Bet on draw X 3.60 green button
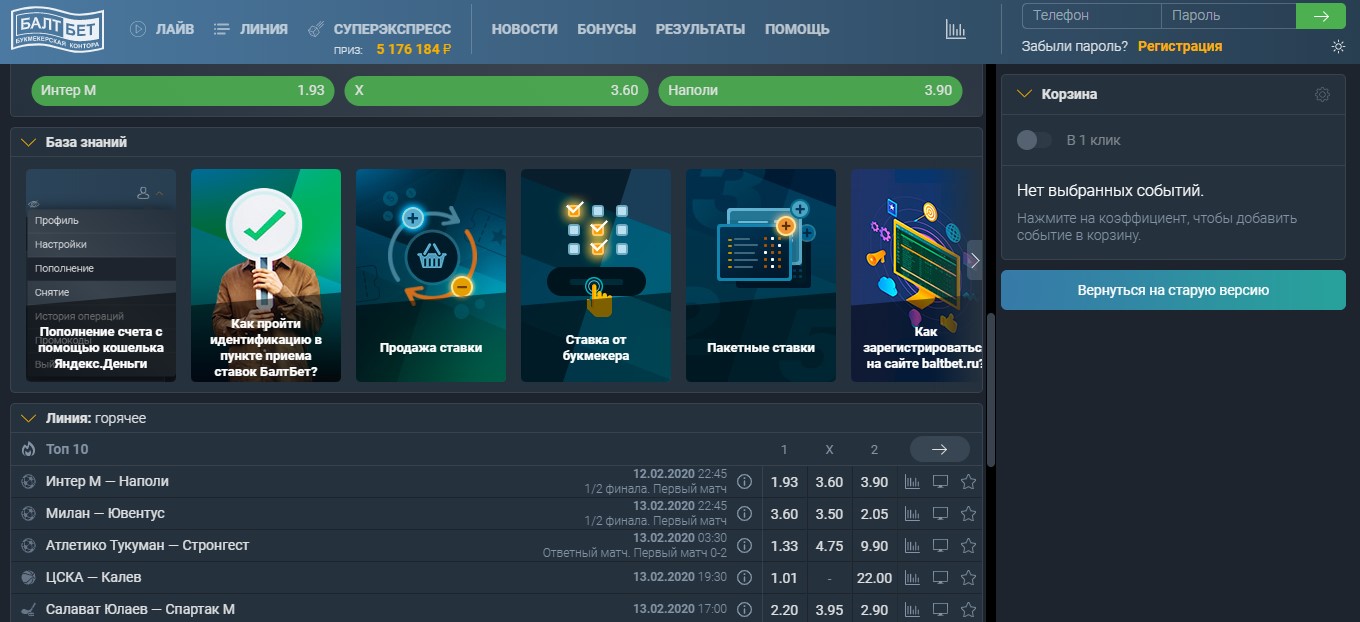Screen dimensions: 1360x622 tap(496, 90)
